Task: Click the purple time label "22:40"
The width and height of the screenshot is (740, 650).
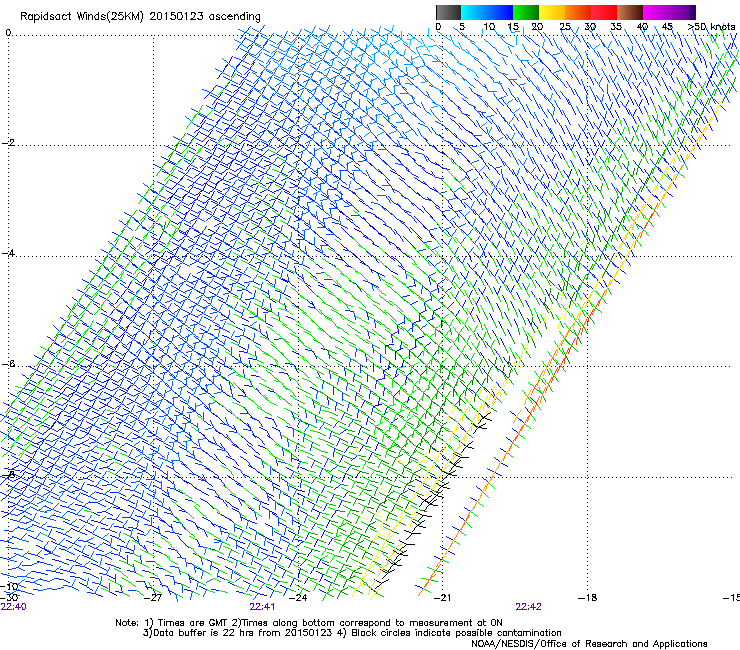Action: coord(14,607)
